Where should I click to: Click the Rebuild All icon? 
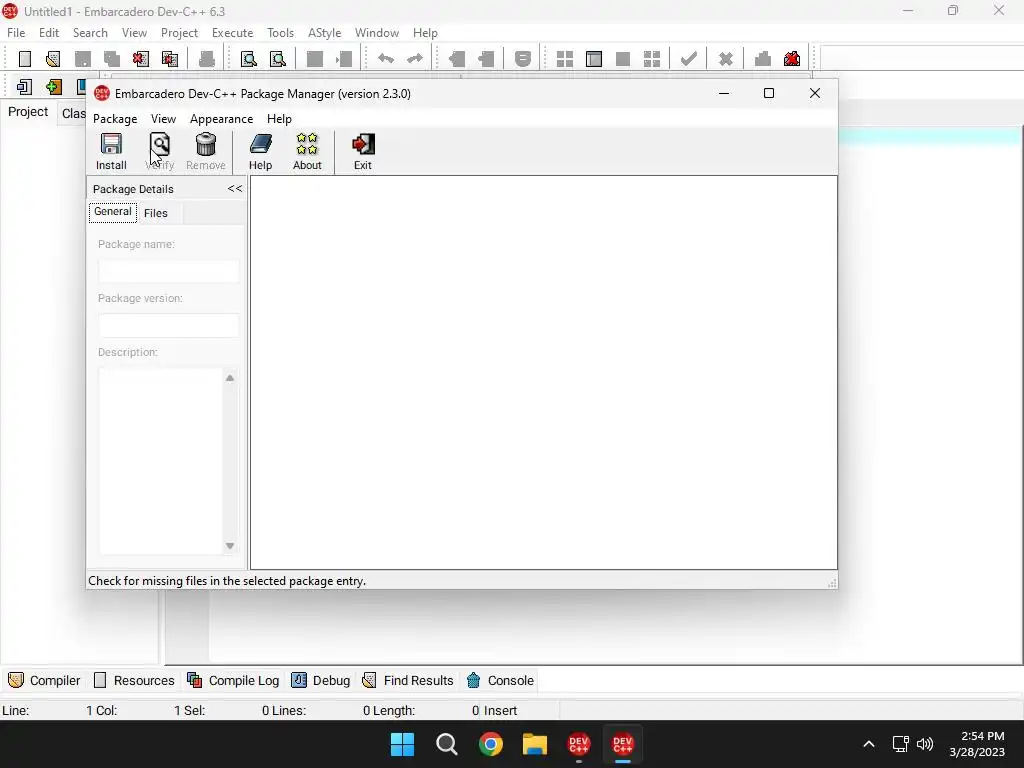pos(652,59)
